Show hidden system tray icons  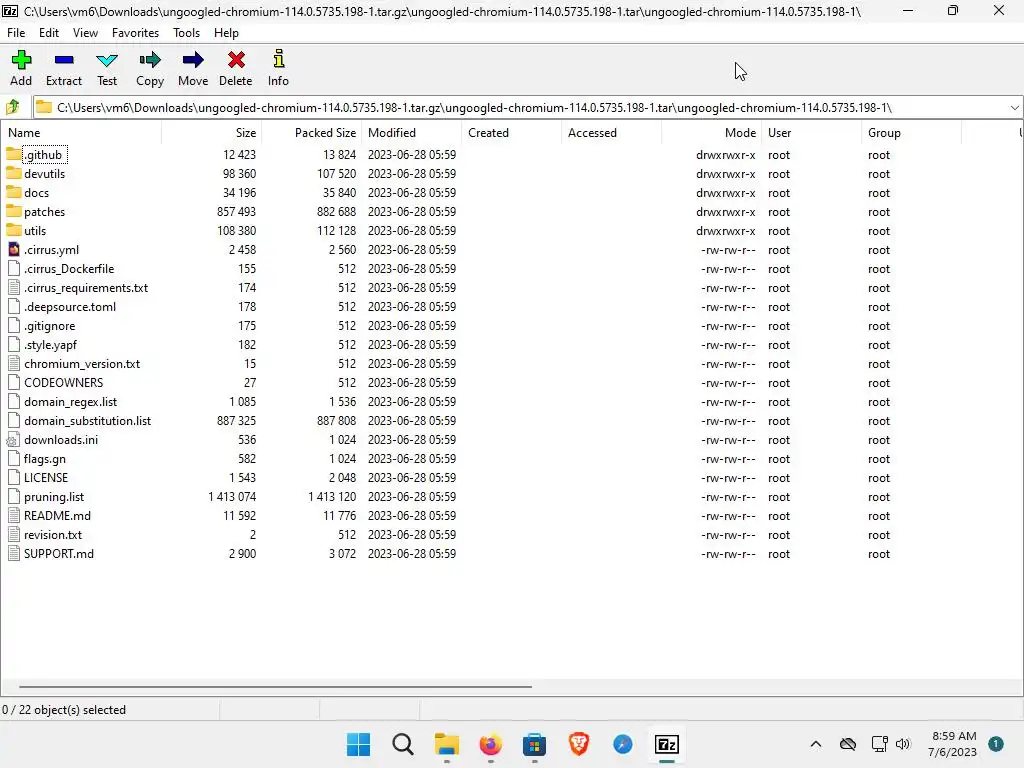click(x=816, y=744)
